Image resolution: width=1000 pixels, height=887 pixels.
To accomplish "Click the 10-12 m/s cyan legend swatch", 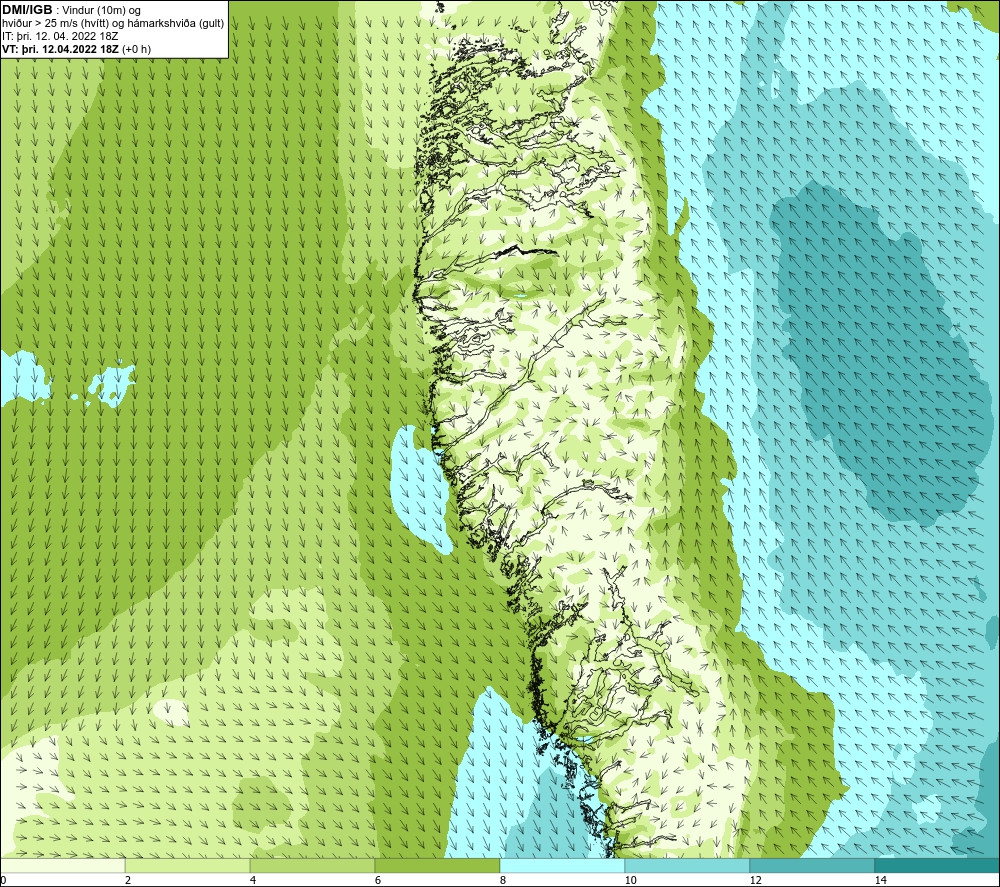I will click(688, 865).
